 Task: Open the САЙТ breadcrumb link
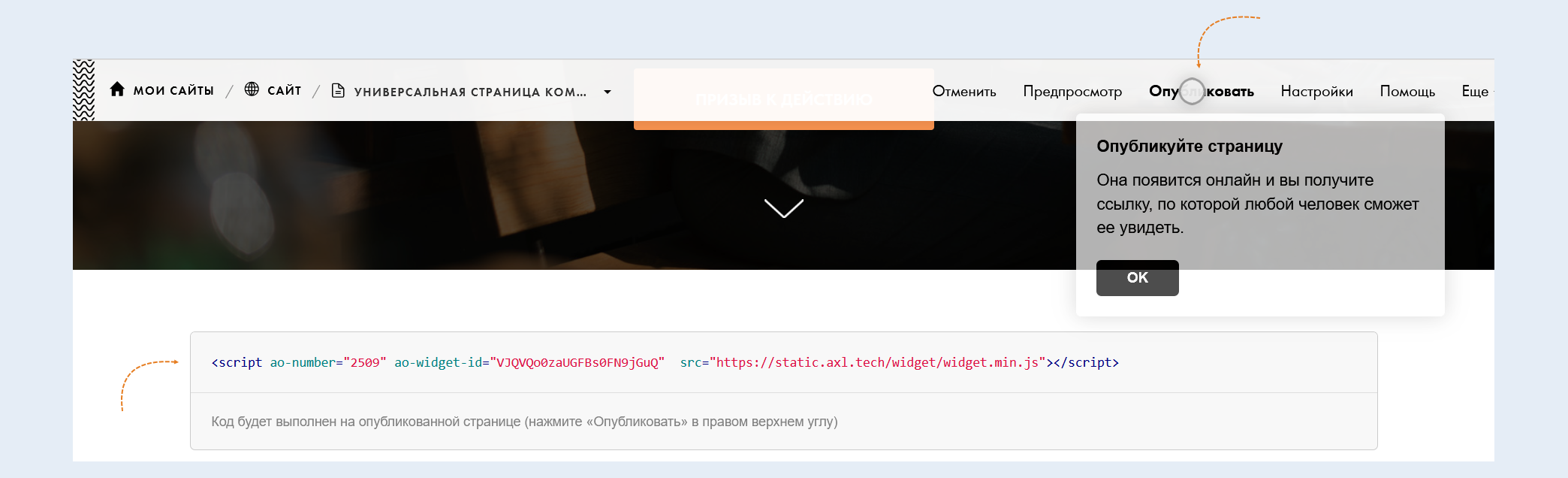pos(285,90)
